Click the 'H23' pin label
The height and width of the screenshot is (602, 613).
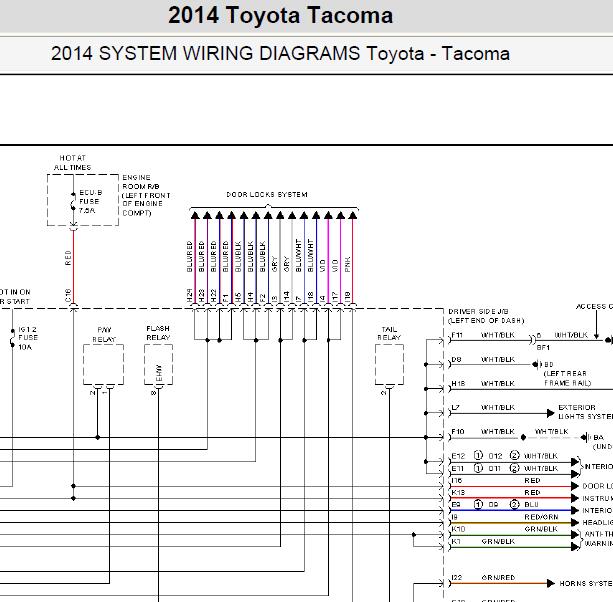pos(202,296)
